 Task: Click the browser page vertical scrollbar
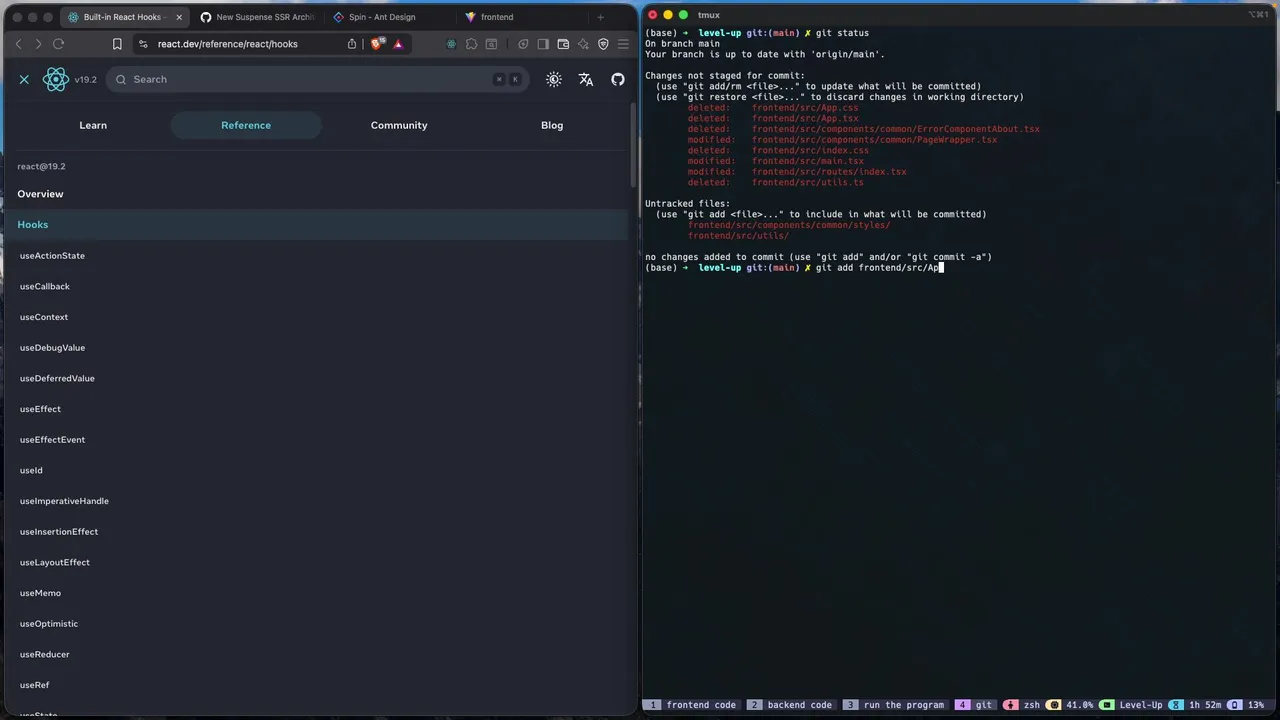tap(632, 145)
